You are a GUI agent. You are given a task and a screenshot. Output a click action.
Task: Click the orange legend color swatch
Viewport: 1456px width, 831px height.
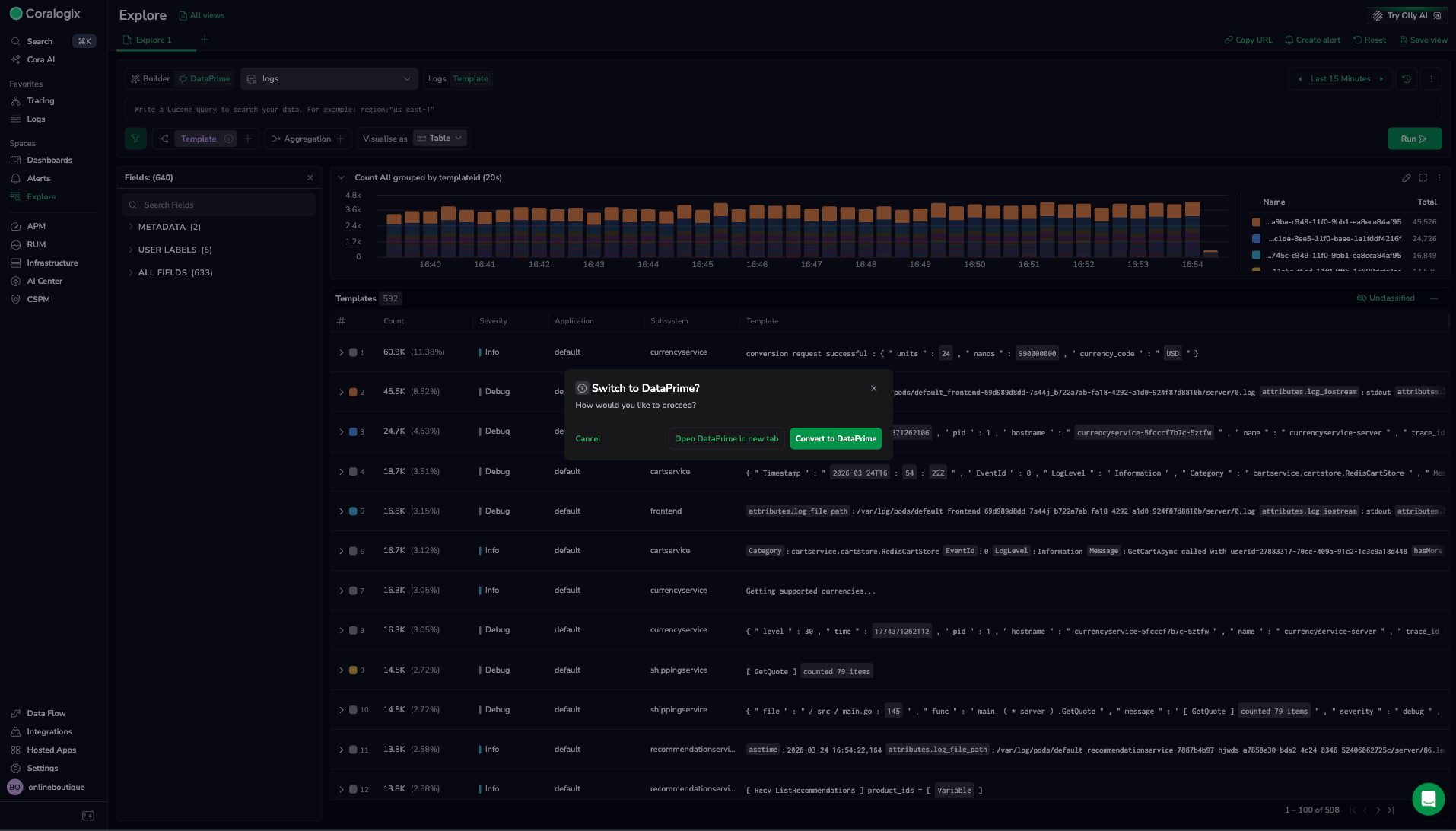(1256, 222)
